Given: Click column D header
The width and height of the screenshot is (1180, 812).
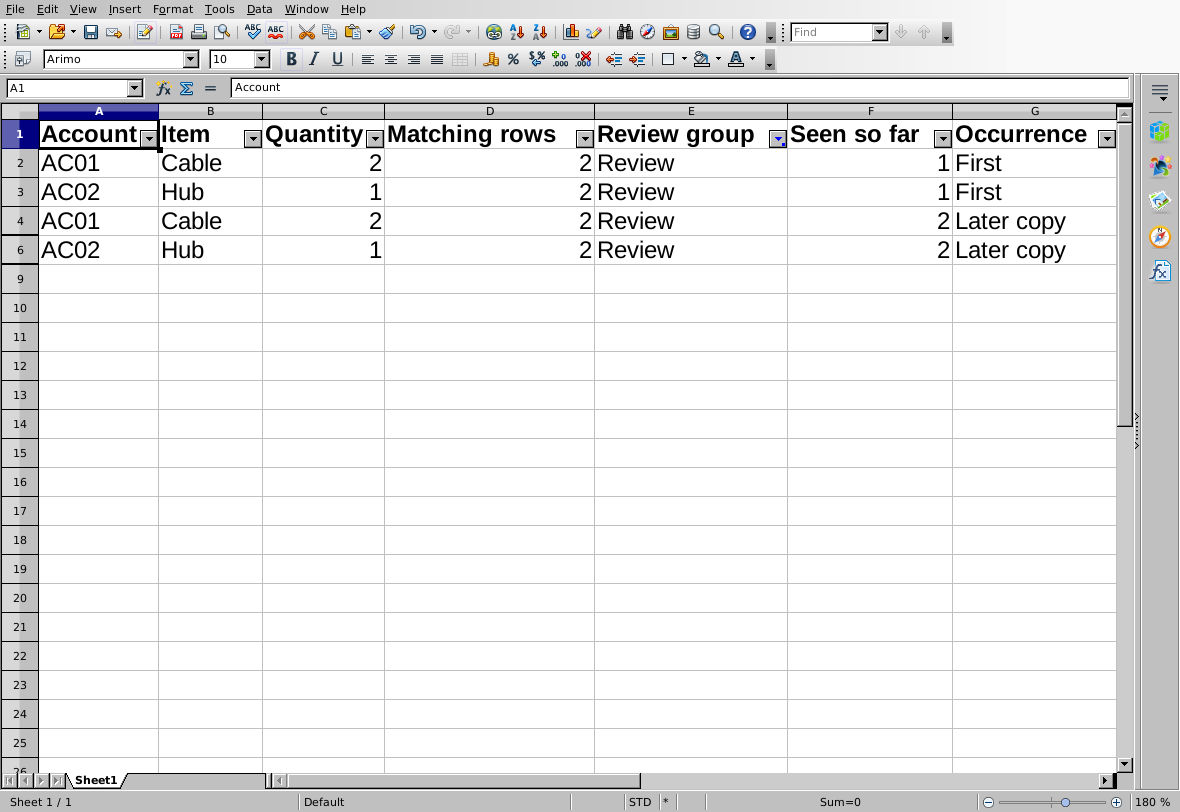Looking at the screenshot, I should (x=489, y=111).
